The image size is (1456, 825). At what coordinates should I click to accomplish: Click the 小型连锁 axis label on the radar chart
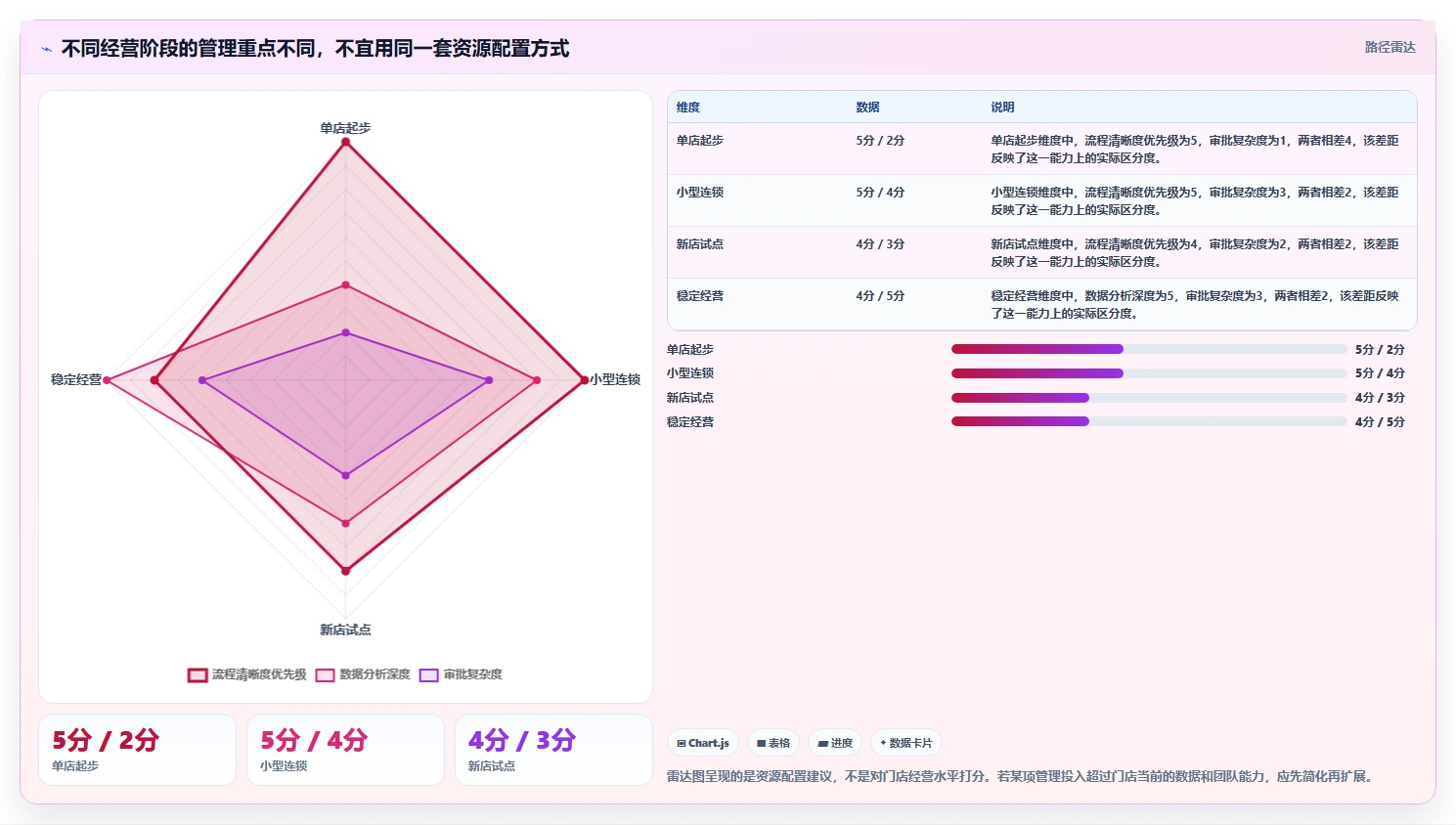pyautogui.click(x=615, y=379)
